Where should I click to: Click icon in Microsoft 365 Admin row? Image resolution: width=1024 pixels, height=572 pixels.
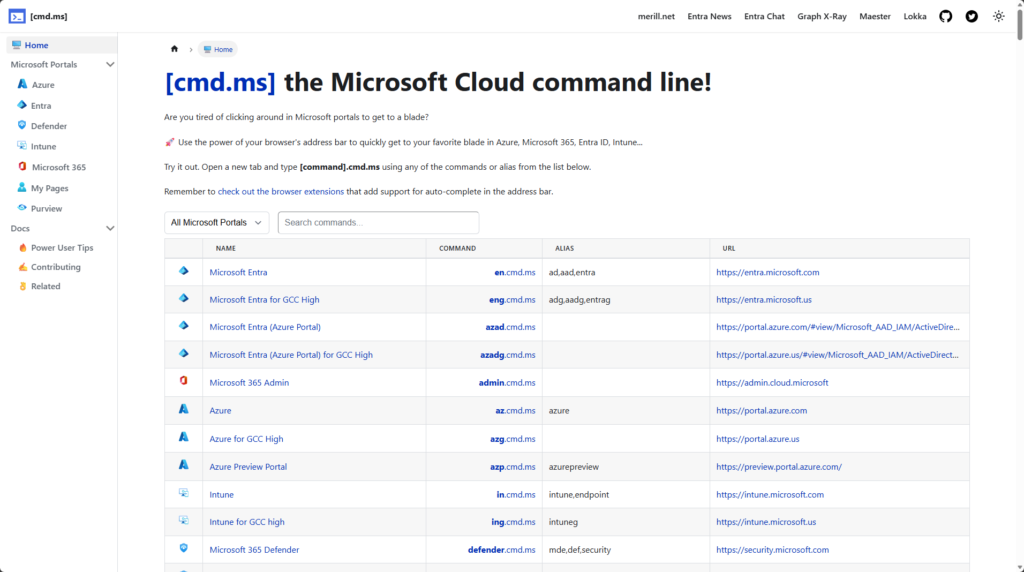tap(184, 381)
